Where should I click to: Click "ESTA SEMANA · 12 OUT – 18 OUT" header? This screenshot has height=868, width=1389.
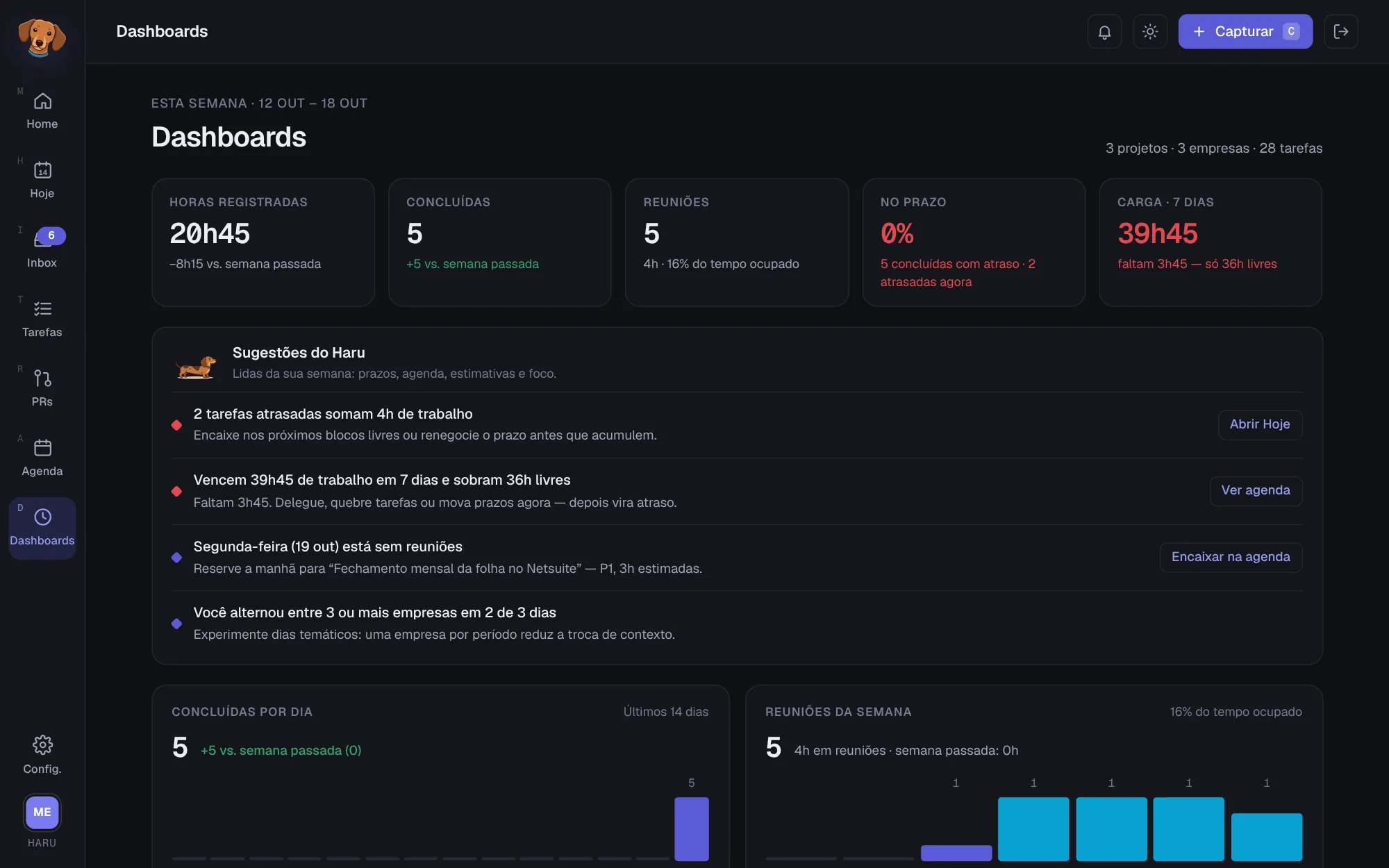coord(259,103)
